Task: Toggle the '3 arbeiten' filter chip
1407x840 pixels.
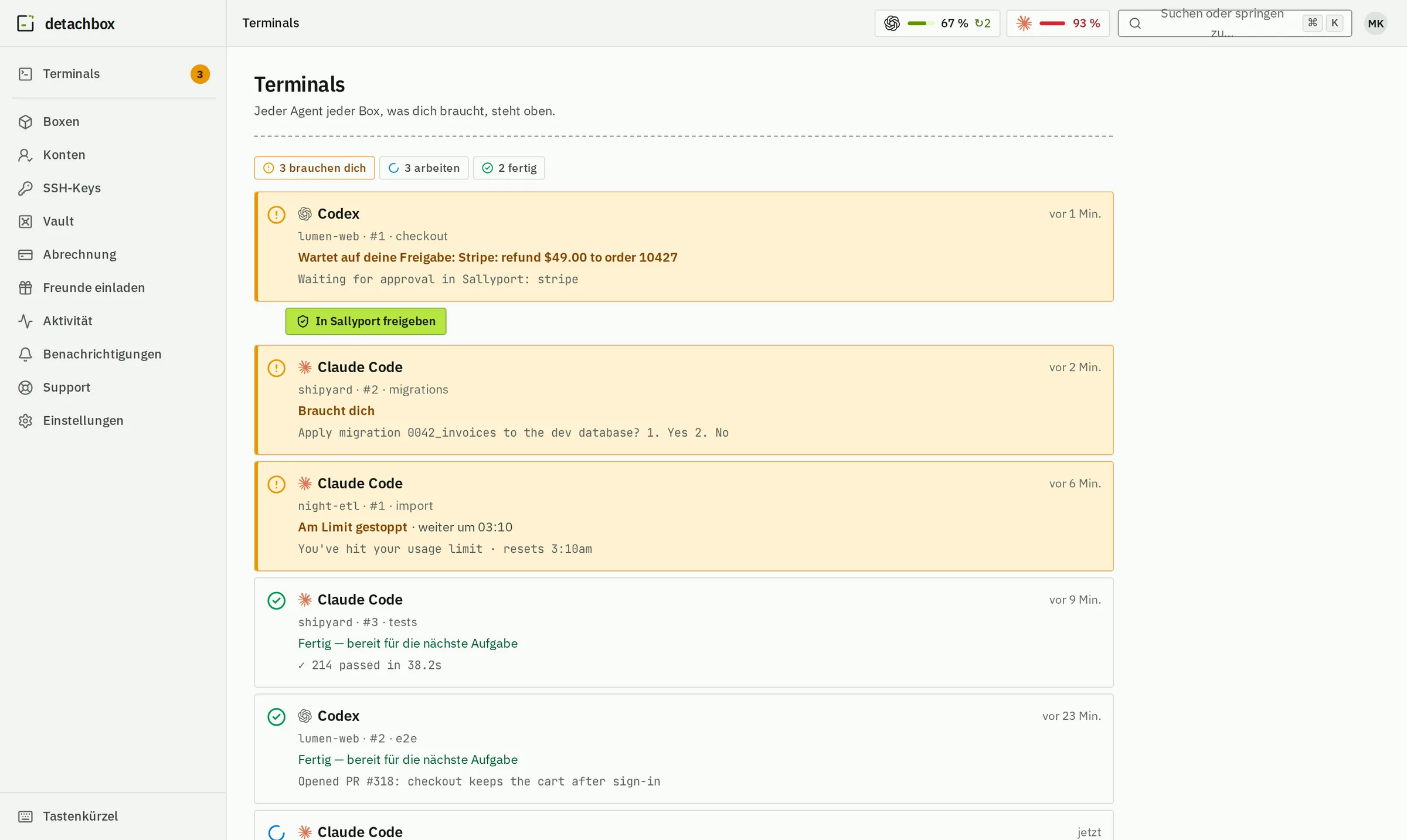Action: [x=424, y=168]
